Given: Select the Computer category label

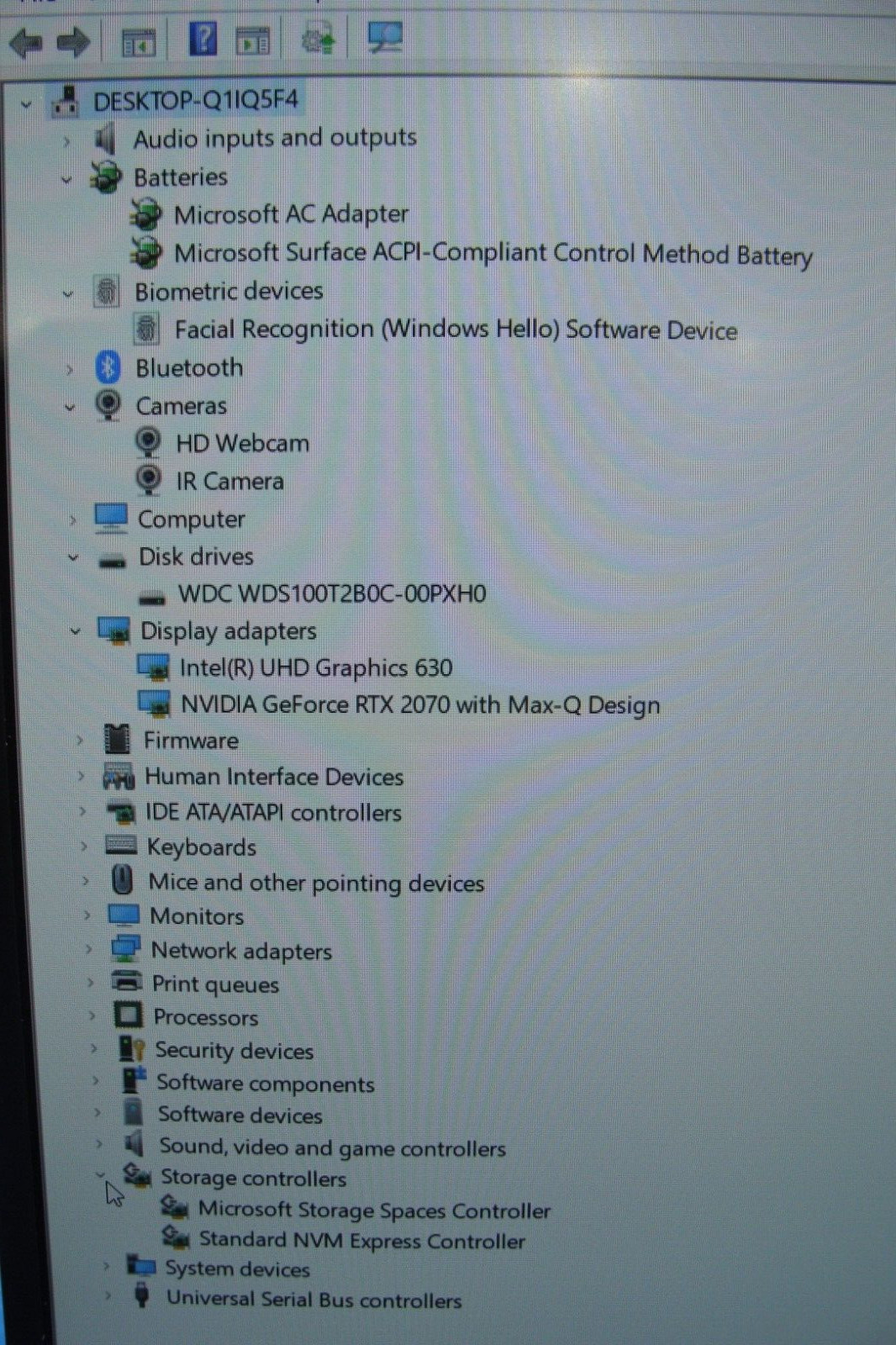Looking at the screenshot, I should point(192,520).
